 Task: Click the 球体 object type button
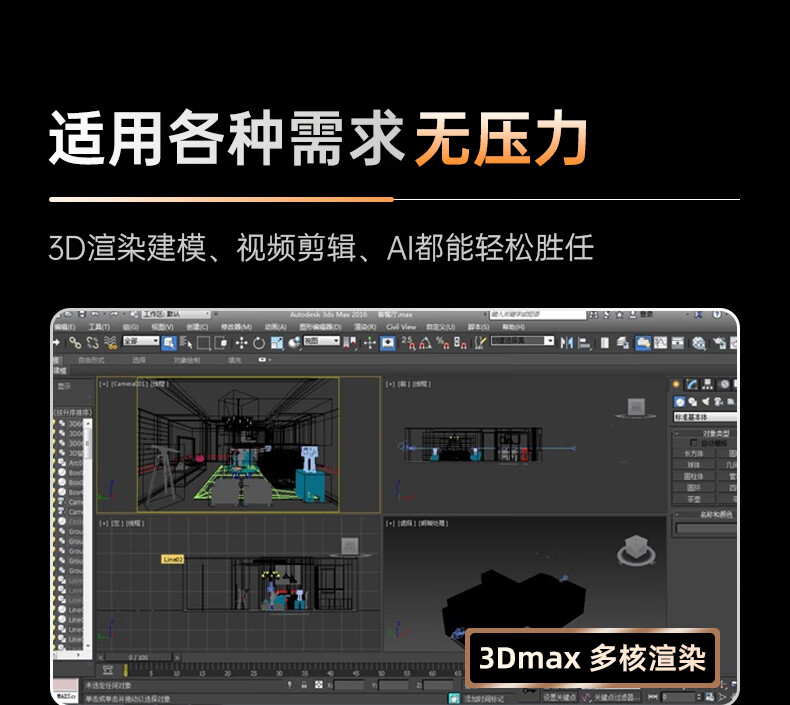[693, 464]
